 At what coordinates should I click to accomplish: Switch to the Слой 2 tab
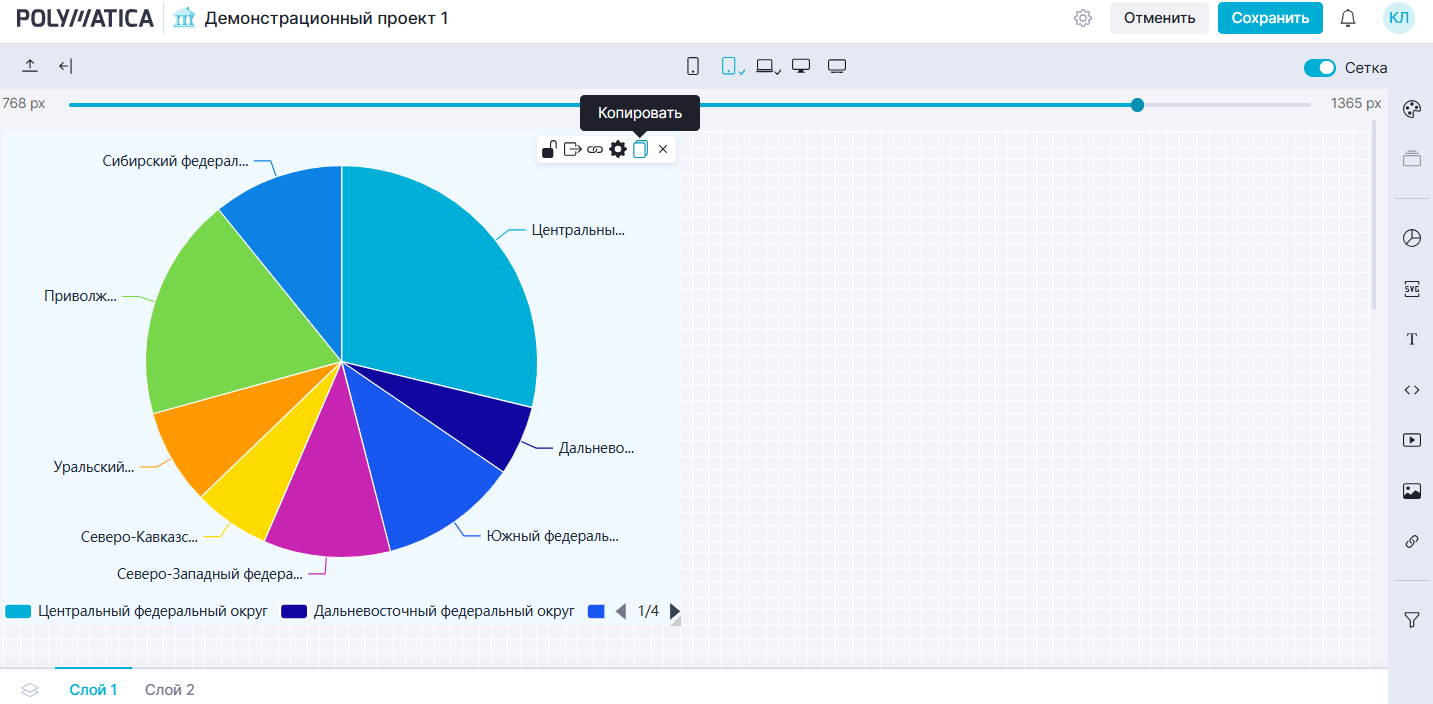click(x=169, y=690)
